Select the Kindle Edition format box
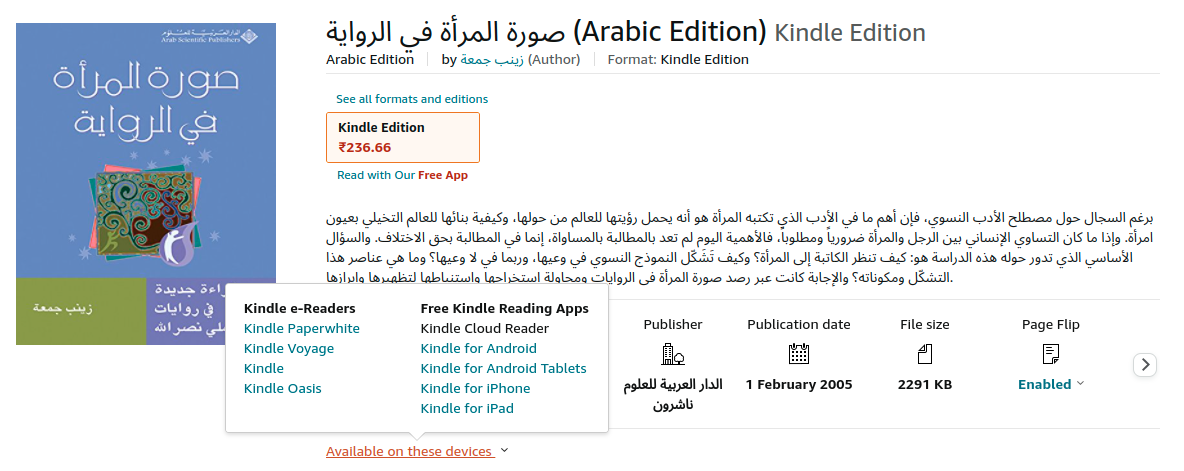The height and width of the screenshot is (471, 1184). pos(402,137)
